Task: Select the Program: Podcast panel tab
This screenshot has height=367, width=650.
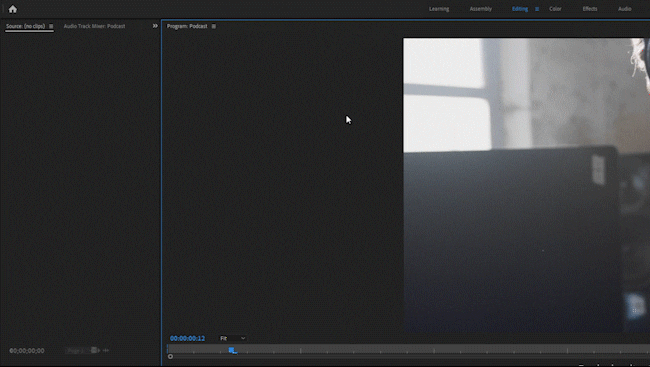Action: click(x=187, y=26)
